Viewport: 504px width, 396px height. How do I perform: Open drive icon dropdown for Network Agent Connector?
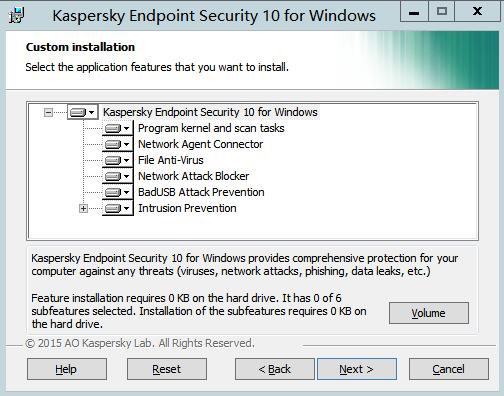[x=117, y=144]
